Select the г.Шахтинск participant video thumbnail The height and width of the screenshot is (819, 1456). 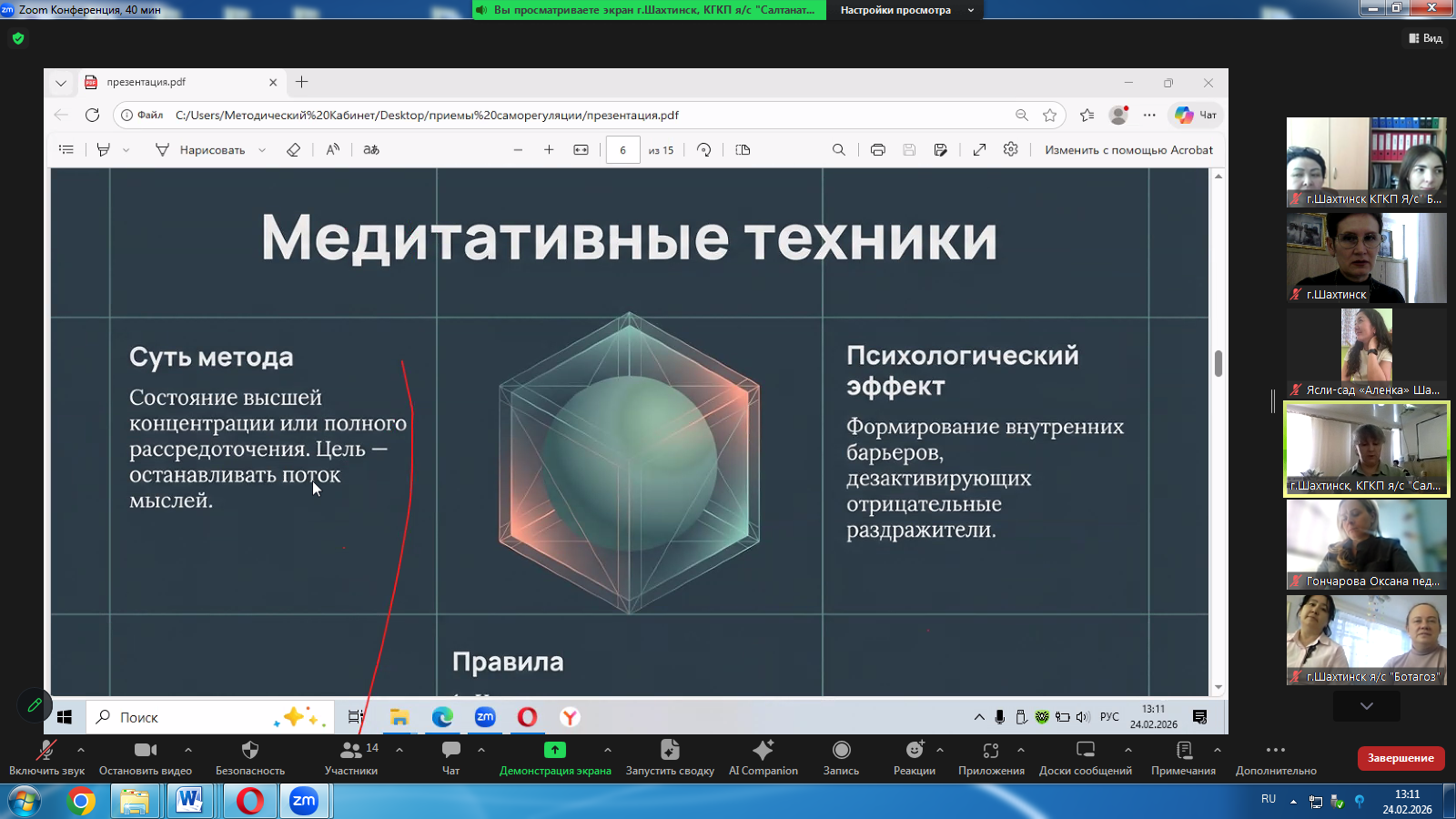click(x=1366, y=258)
